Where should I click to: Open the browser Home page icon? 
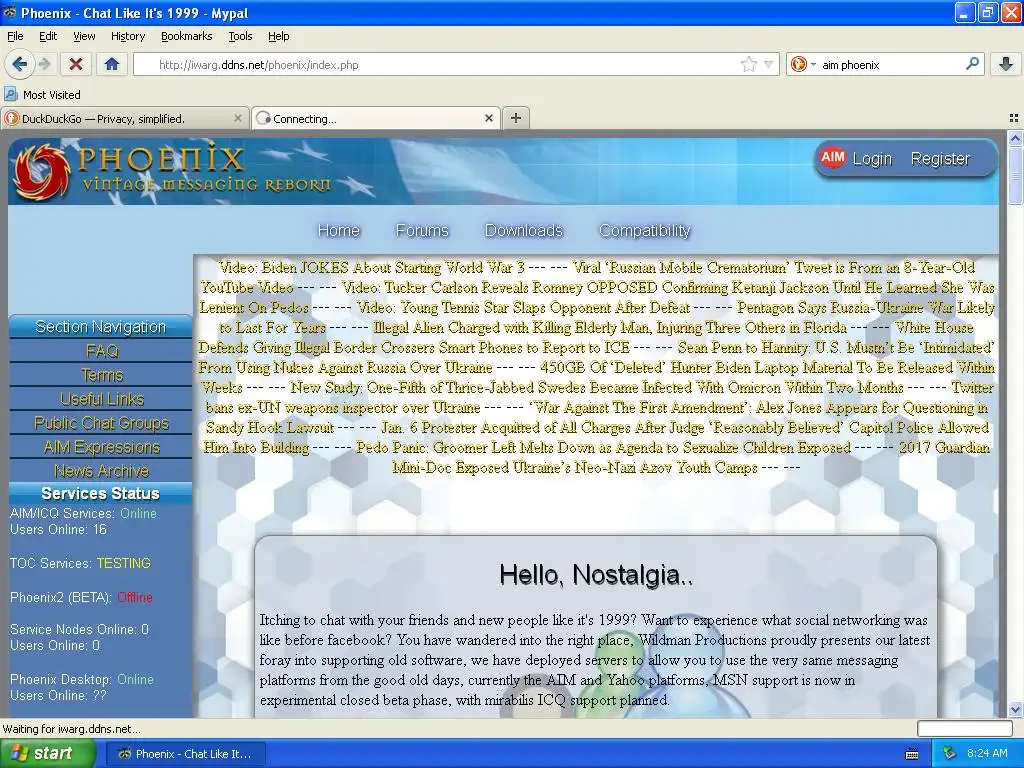click(x=112, y=64)
